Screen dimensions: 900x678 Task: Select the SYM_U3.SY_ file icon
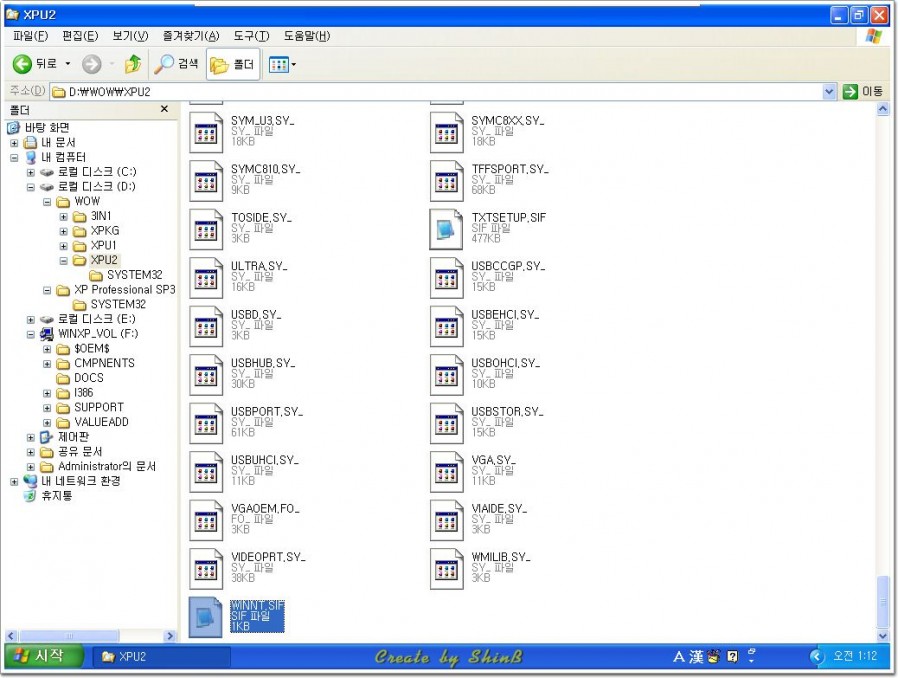coord(206,133)
